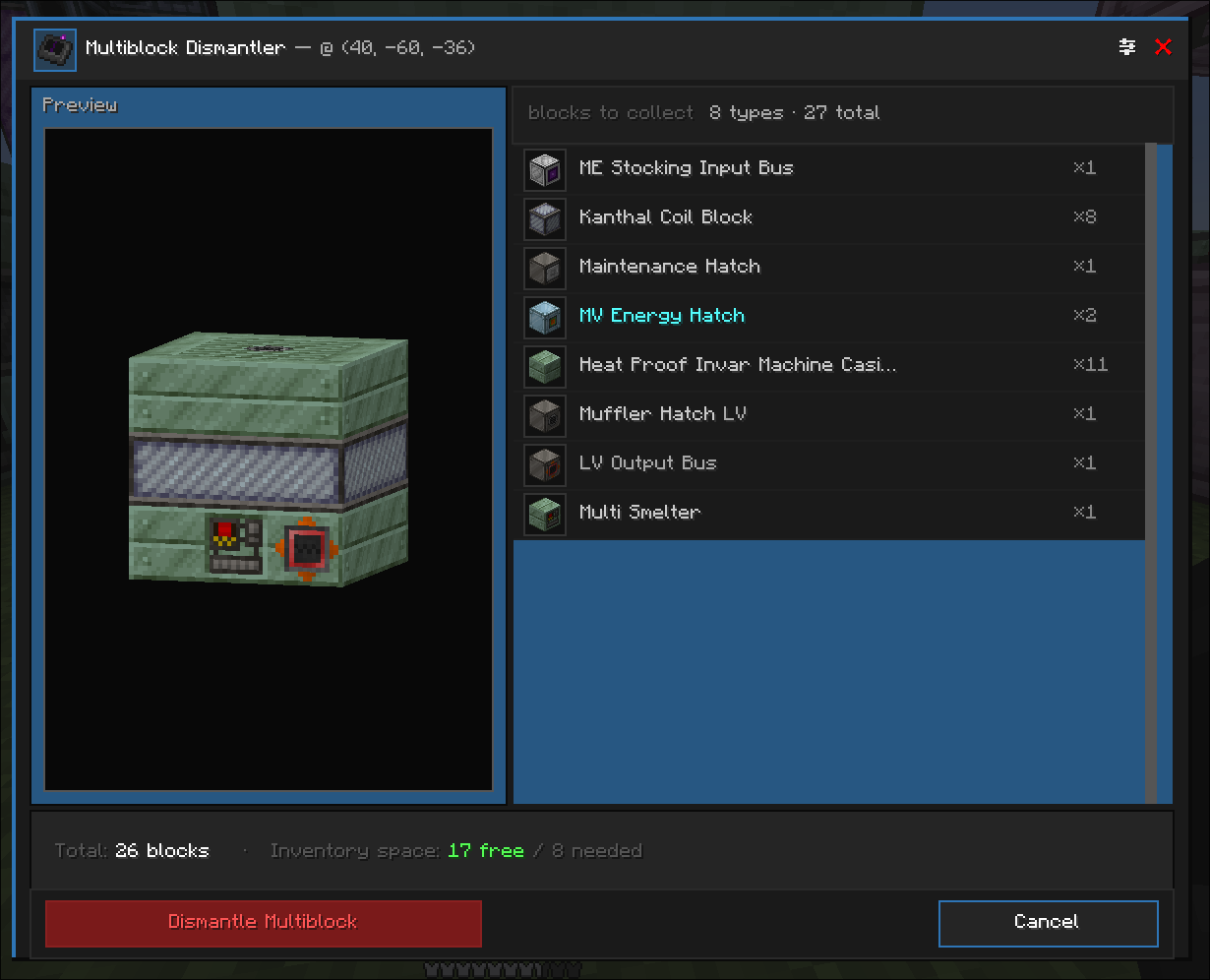1210x980 pixels.
Task: Click the Dismantle Multiblock button
Action: [264, 923]
